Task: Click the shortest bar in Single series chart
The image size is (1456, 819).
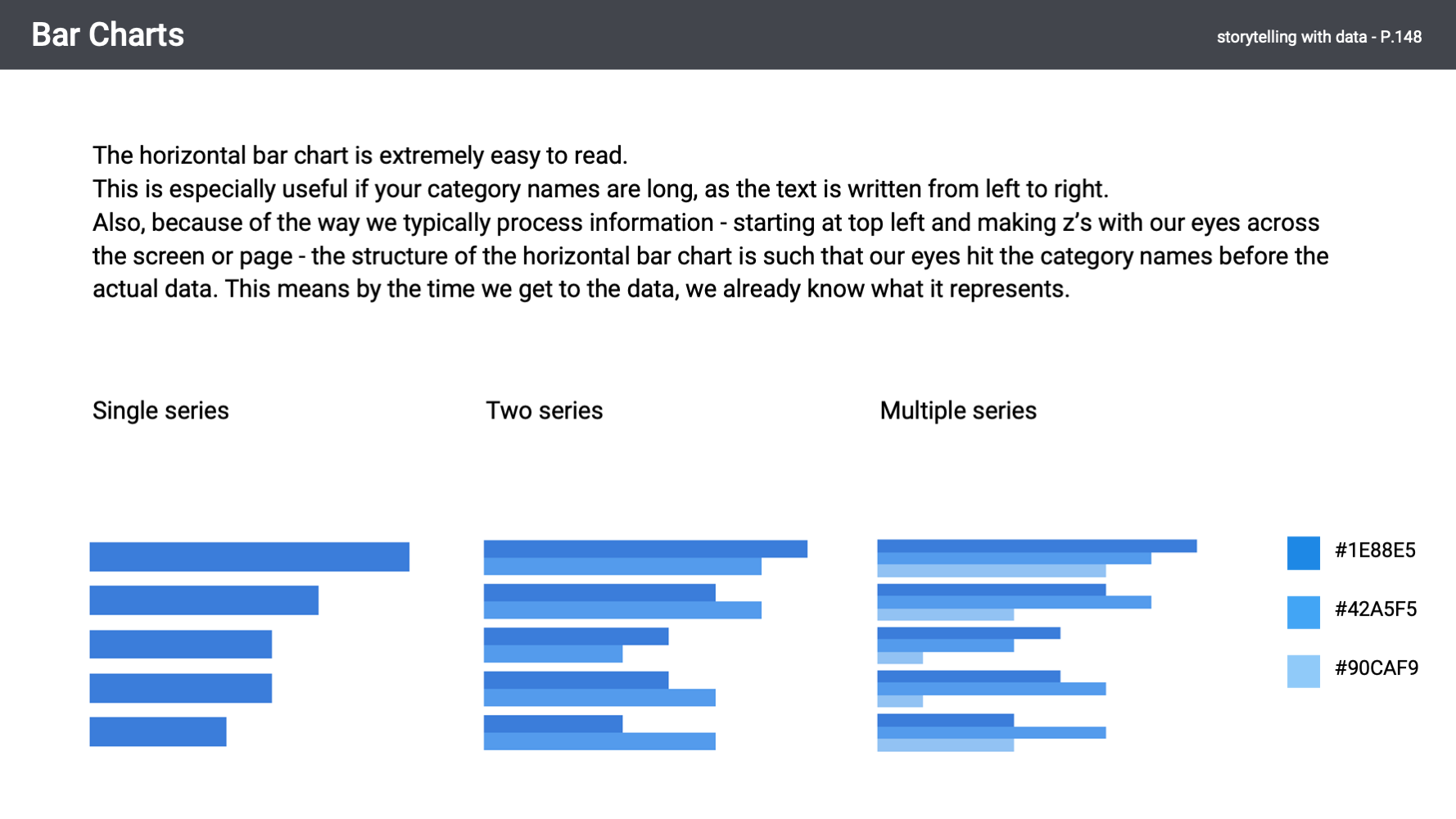Action: click(158, 731)
